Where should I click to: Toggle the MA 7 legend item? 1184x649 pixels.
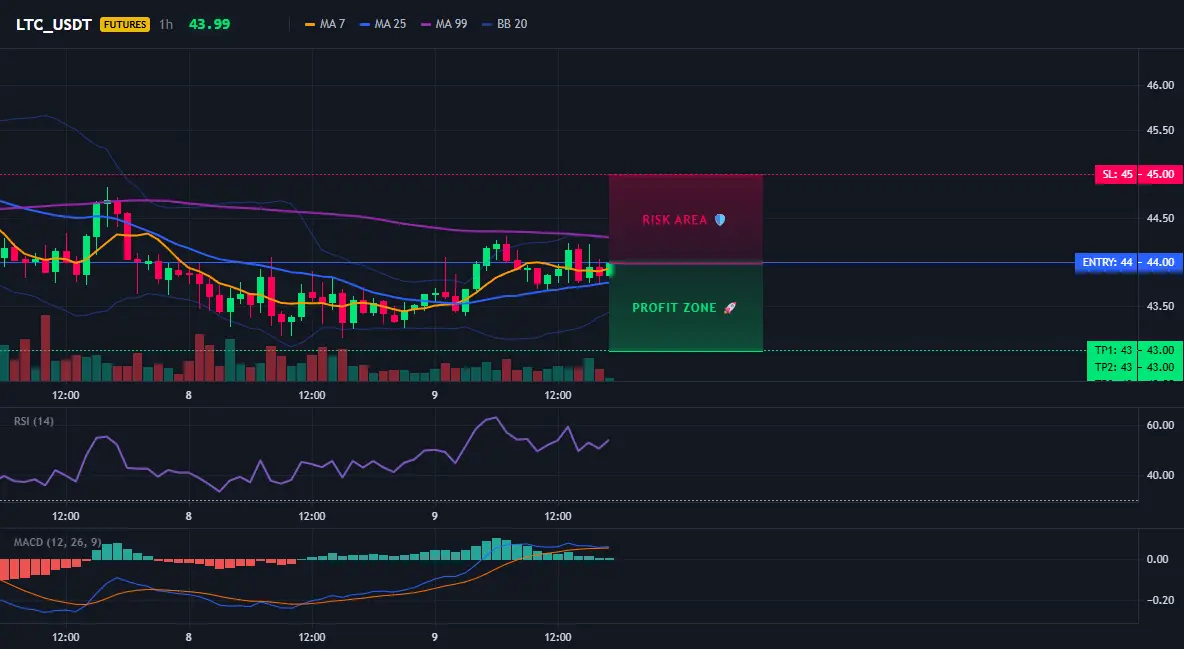click(x=325, y=24)
